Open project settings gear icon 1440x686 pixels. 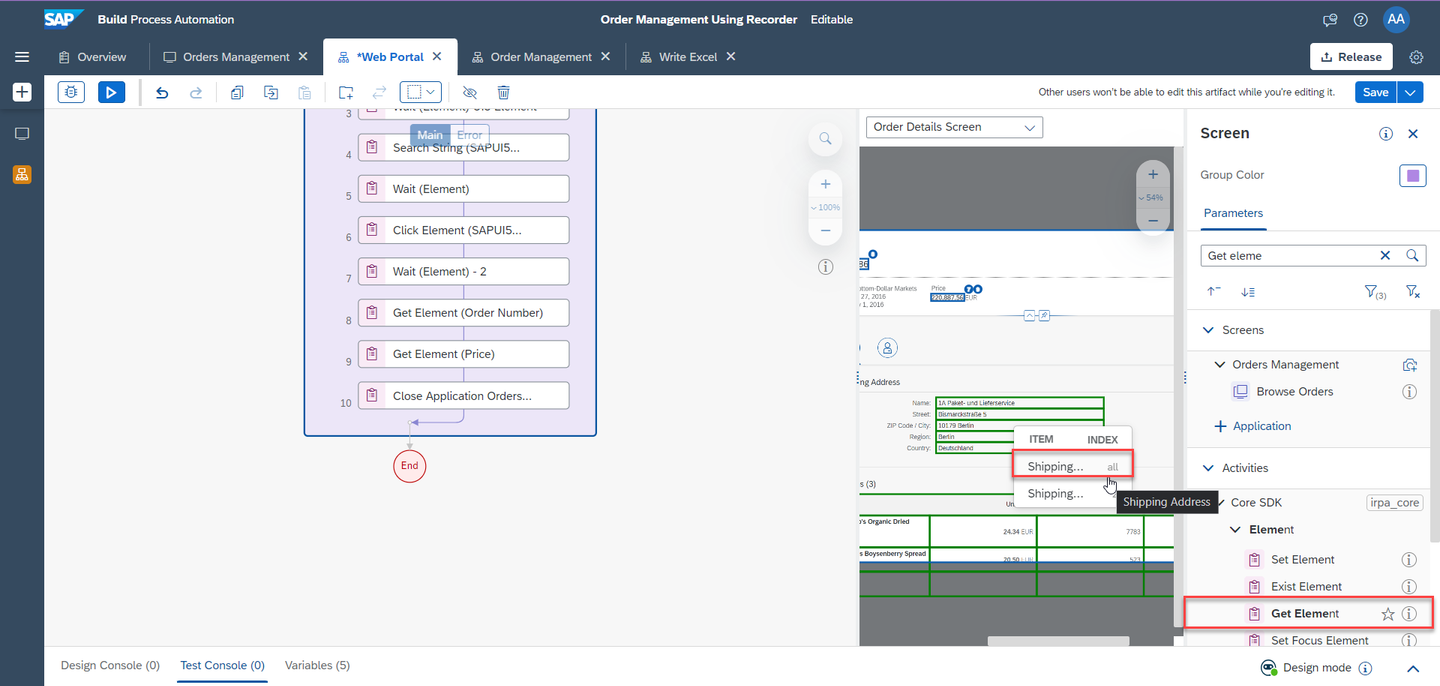[x=1416, y=57]
